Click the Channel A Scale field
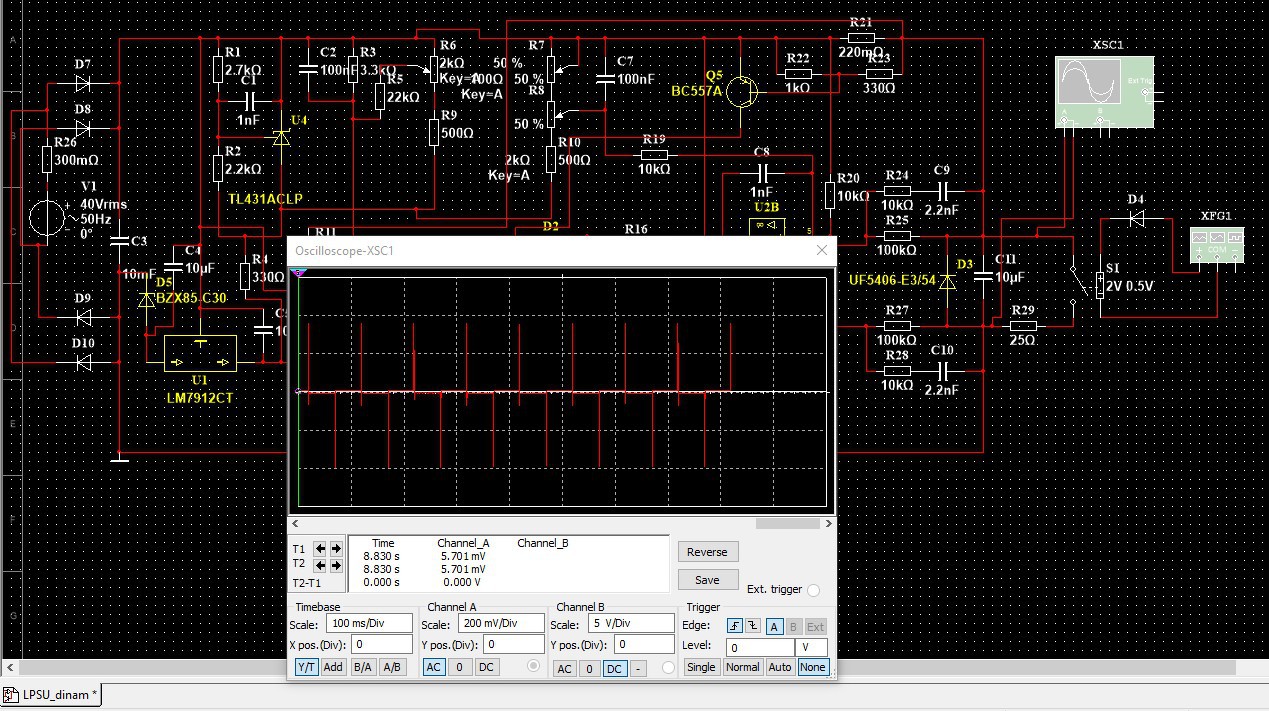This screenshot has width=1269, height=711. pos(501,623)
